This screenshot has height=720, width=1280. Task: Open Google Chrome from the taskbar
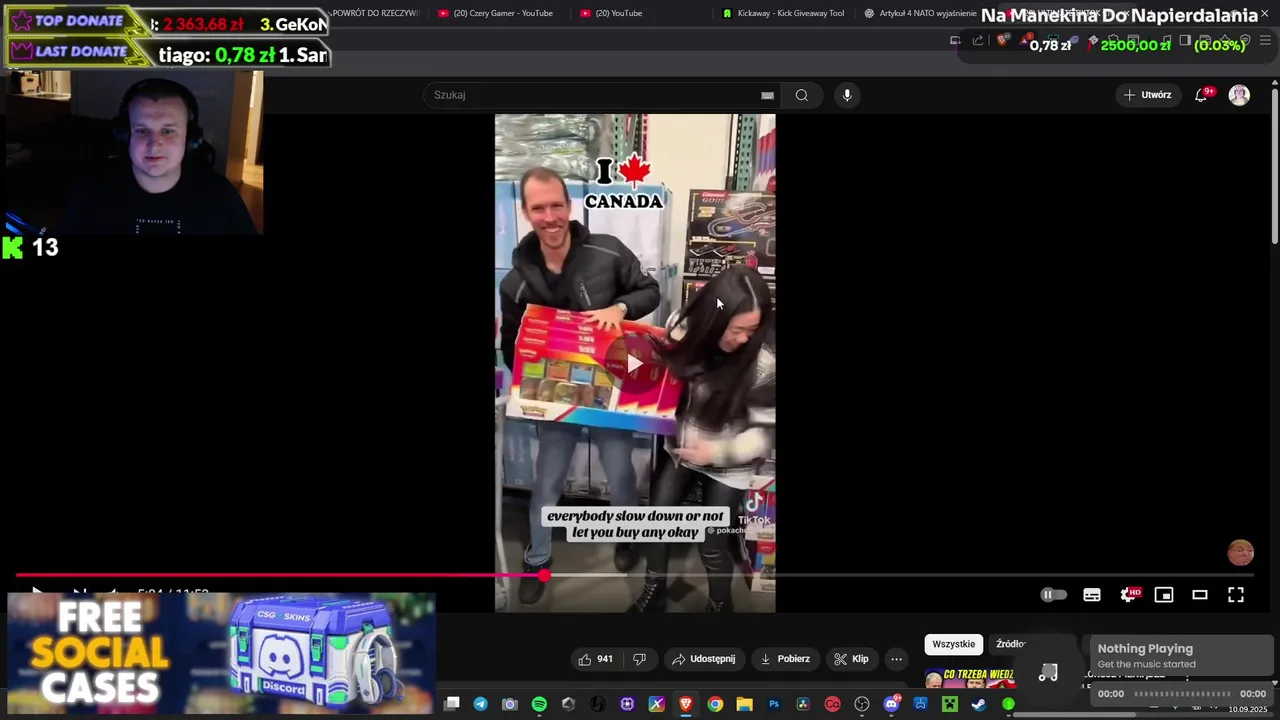[715, 704]
